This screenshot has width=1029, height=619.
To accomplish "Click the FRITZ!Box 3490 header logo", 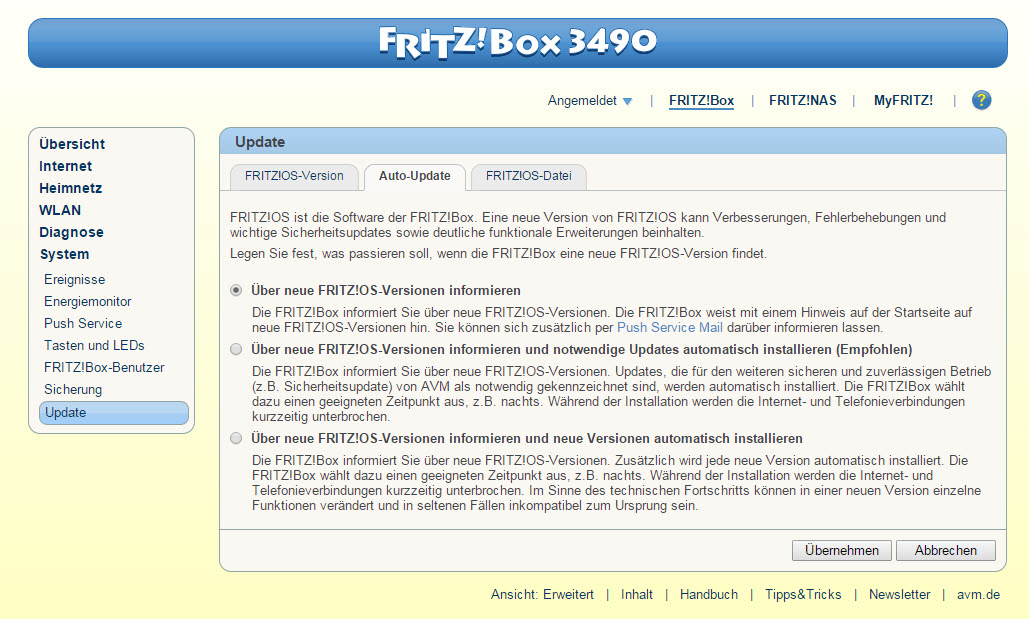I will click(x=518, y=42).
